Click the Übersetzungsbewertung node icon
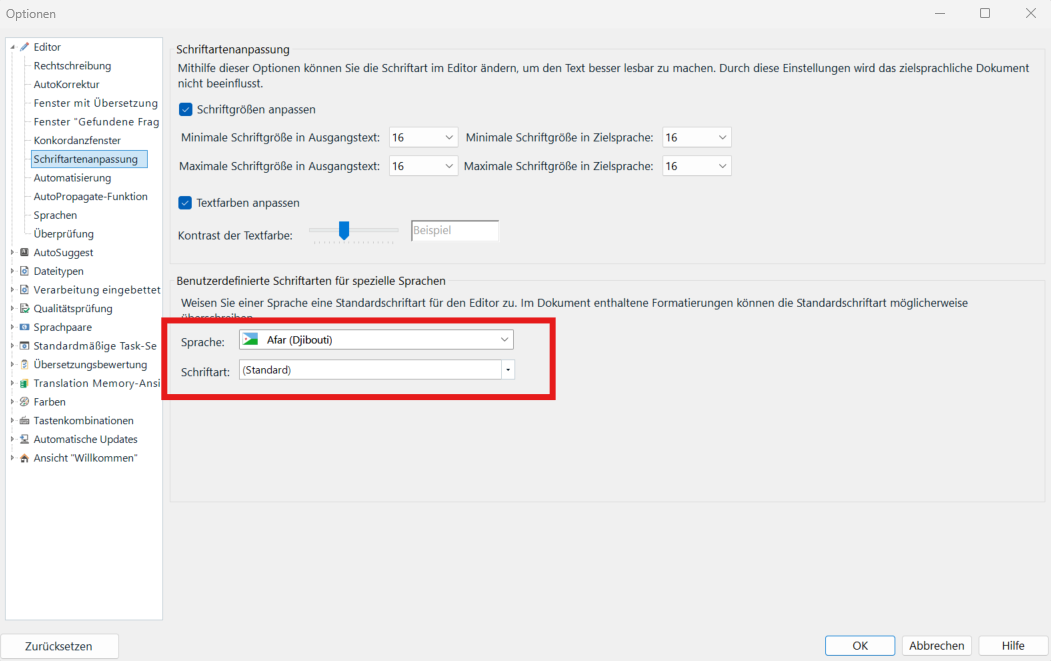The height and width of the screenshot is (661, 1051). click(25, 365)
